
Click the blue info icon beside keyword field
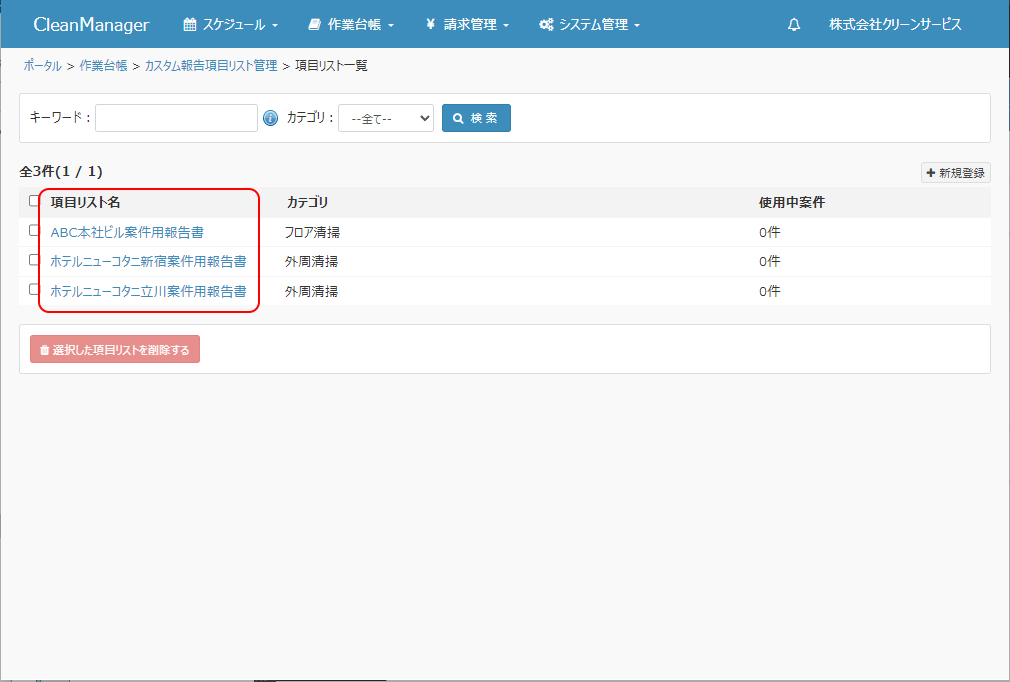[270, 118]
